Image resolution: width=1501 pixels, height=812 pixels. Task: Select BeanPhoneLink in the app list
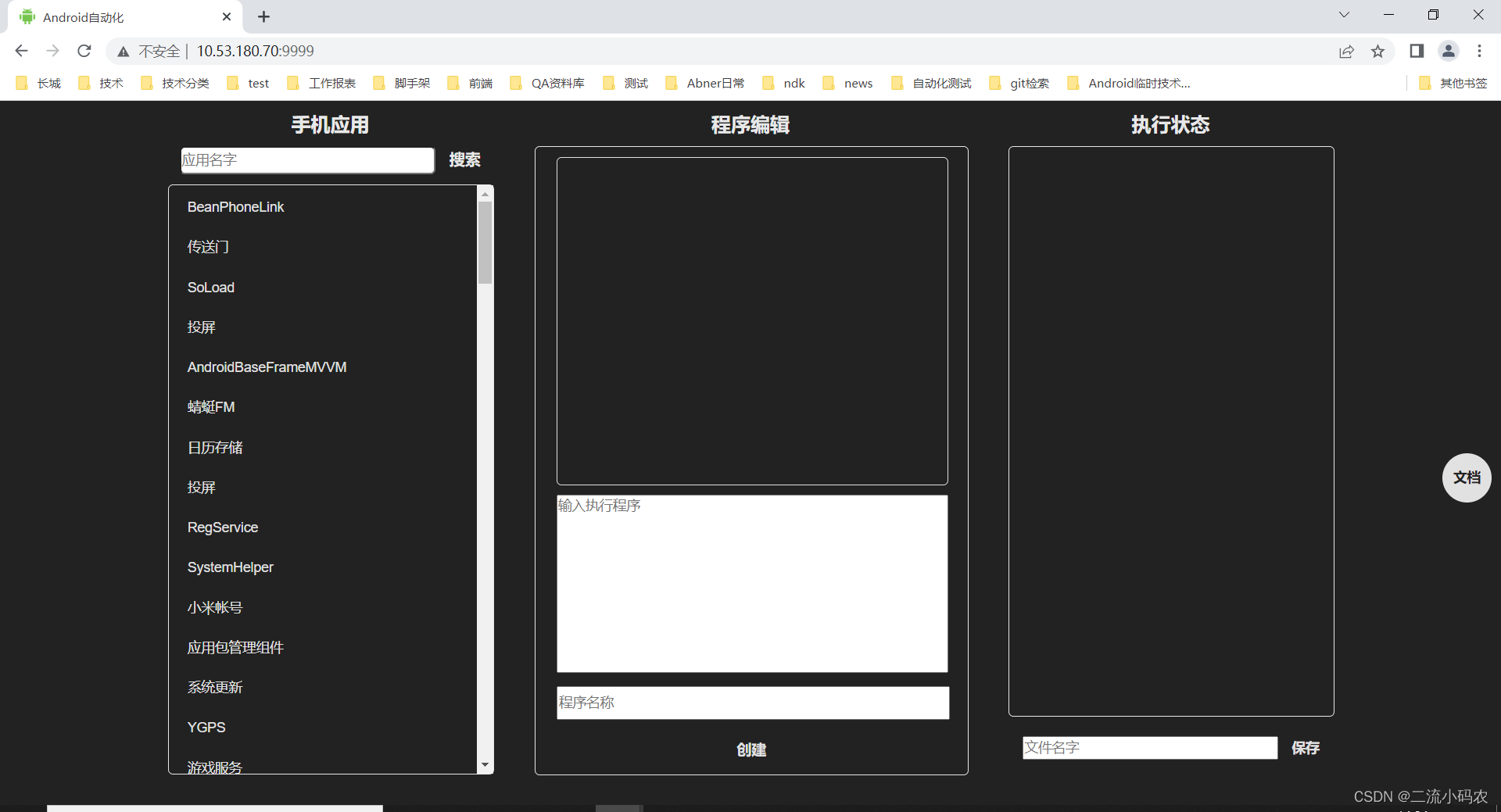point(235,207)
